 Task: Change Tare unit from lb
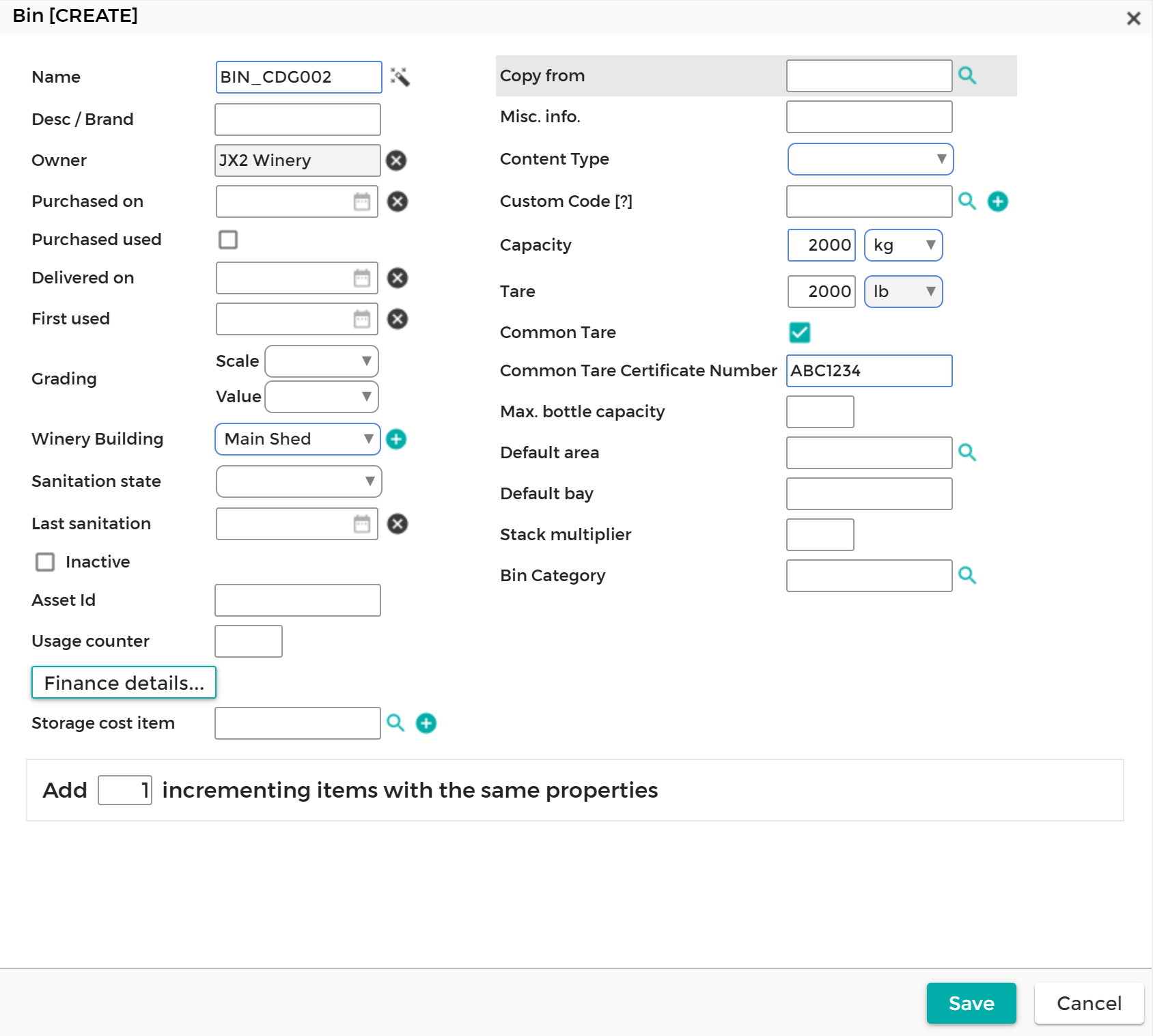pyautogui.click(x=904, y=292)
